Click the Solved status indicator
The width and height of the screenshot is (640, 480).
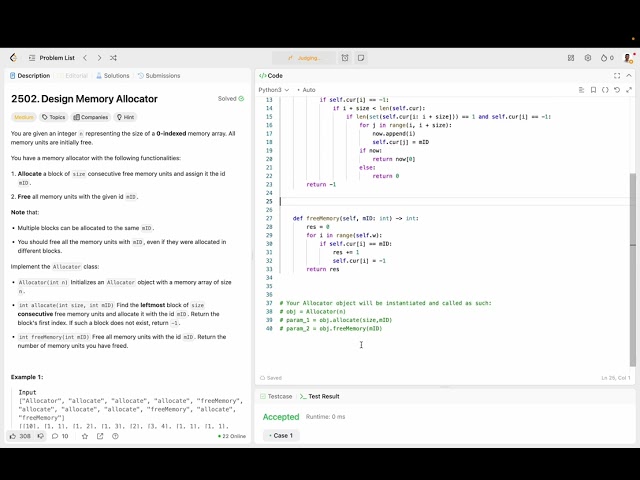[x=231, y=98]
